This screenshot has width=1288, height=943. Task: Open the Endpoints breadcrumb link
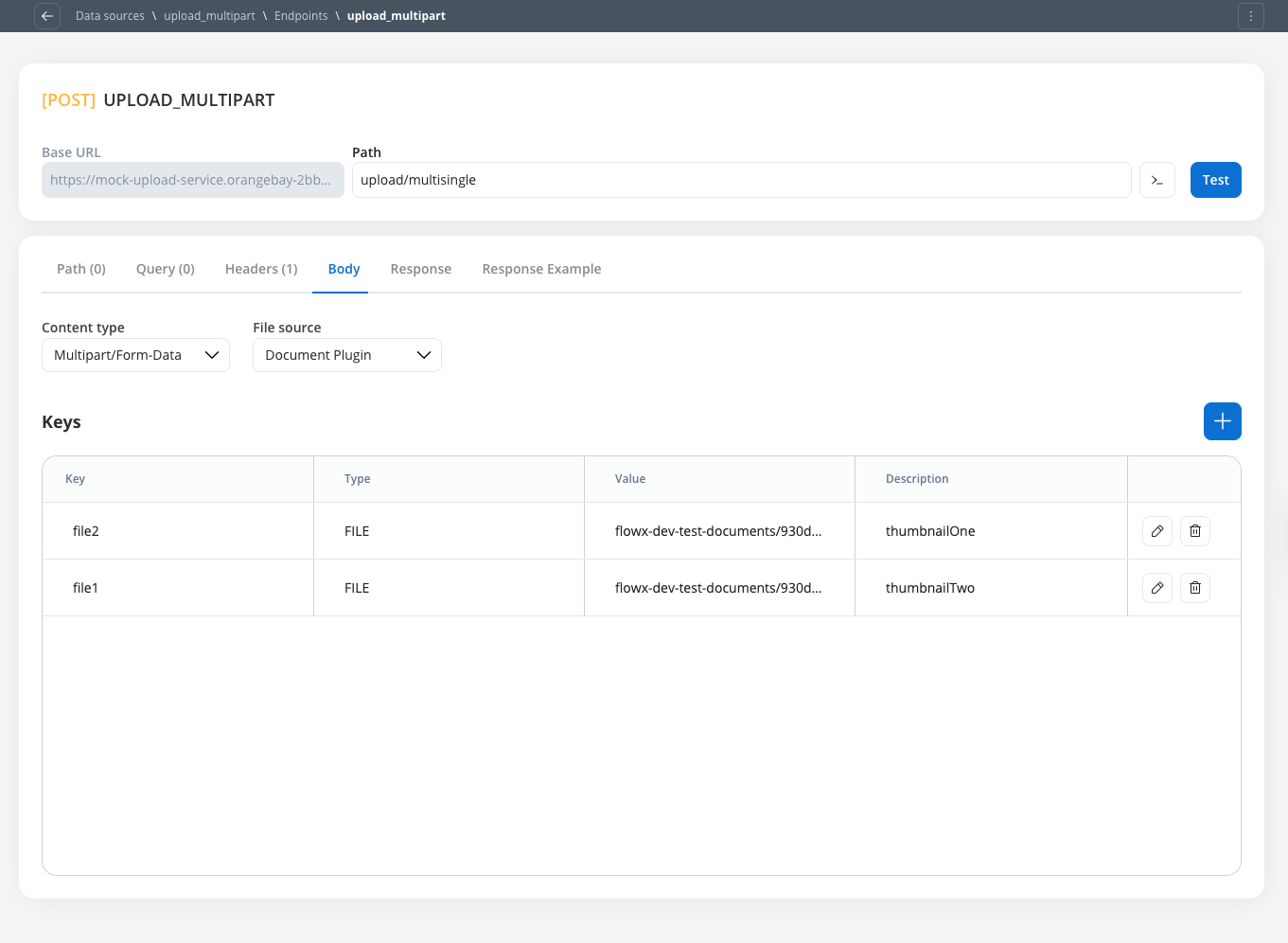(x=301, y=16)
